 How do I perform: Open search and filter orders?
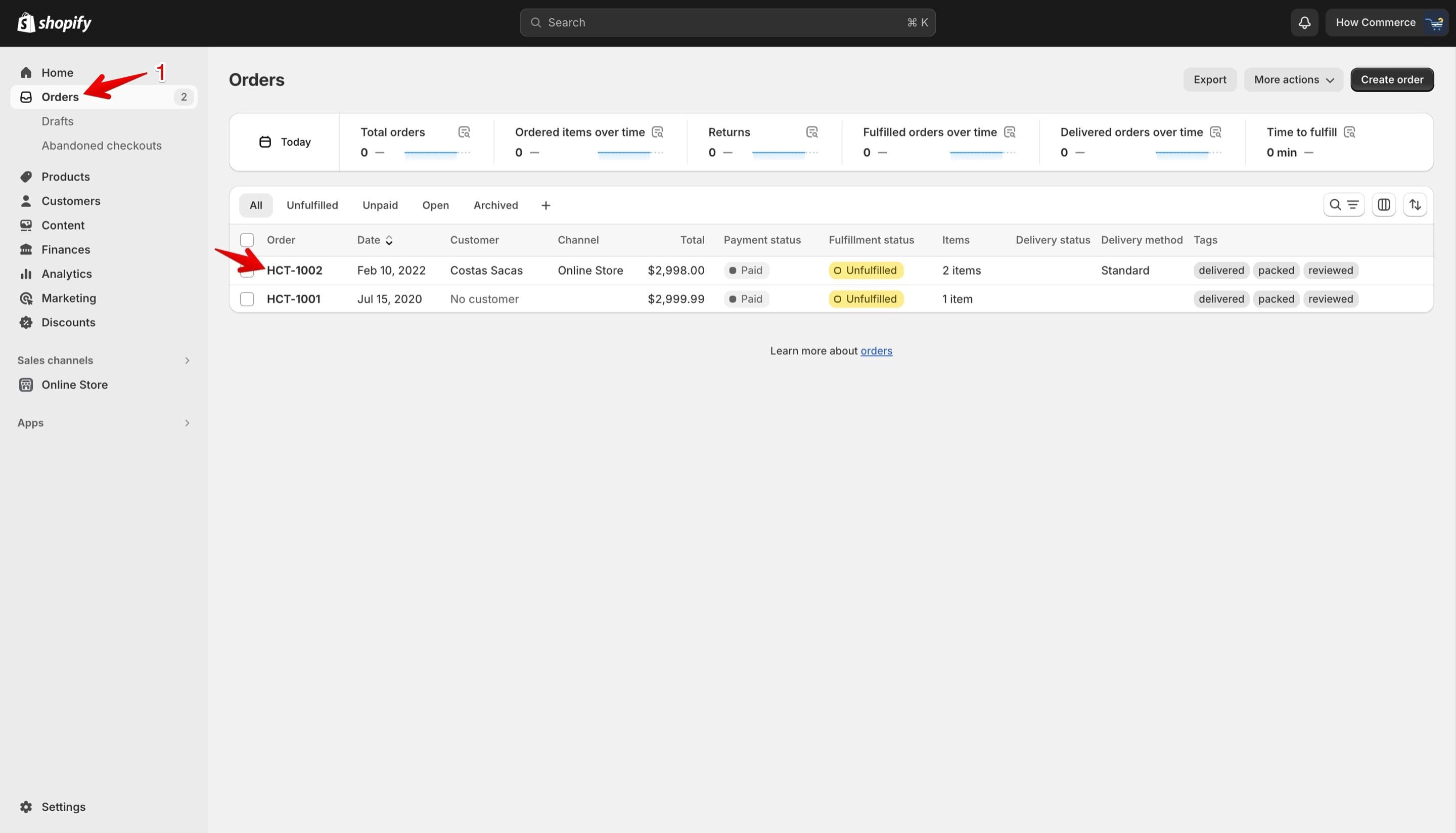coord(1343,205)
